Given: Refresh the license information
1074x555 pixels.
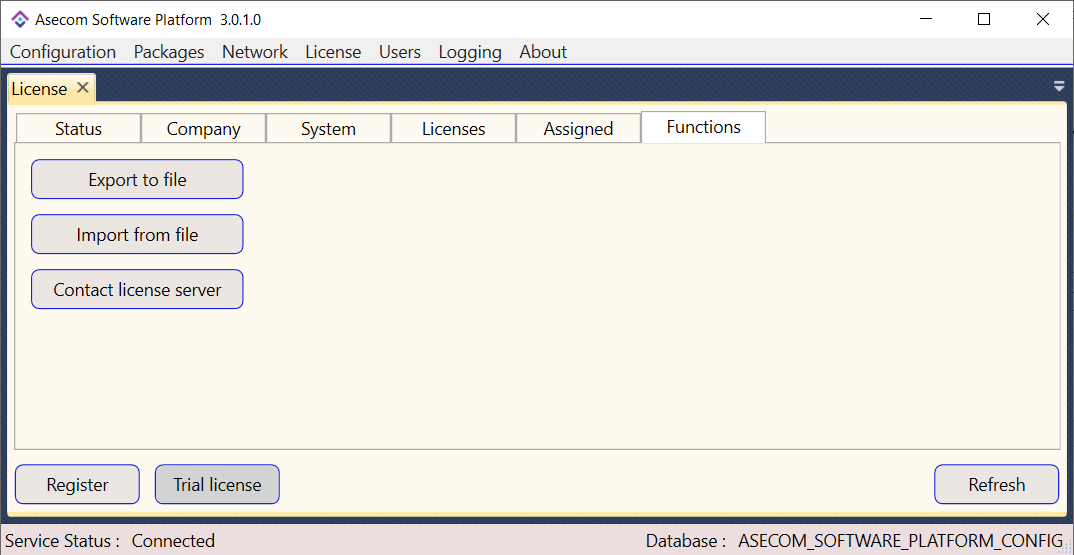Looking at the screenshot, I should pyautogui.click(x=996, y=485).
